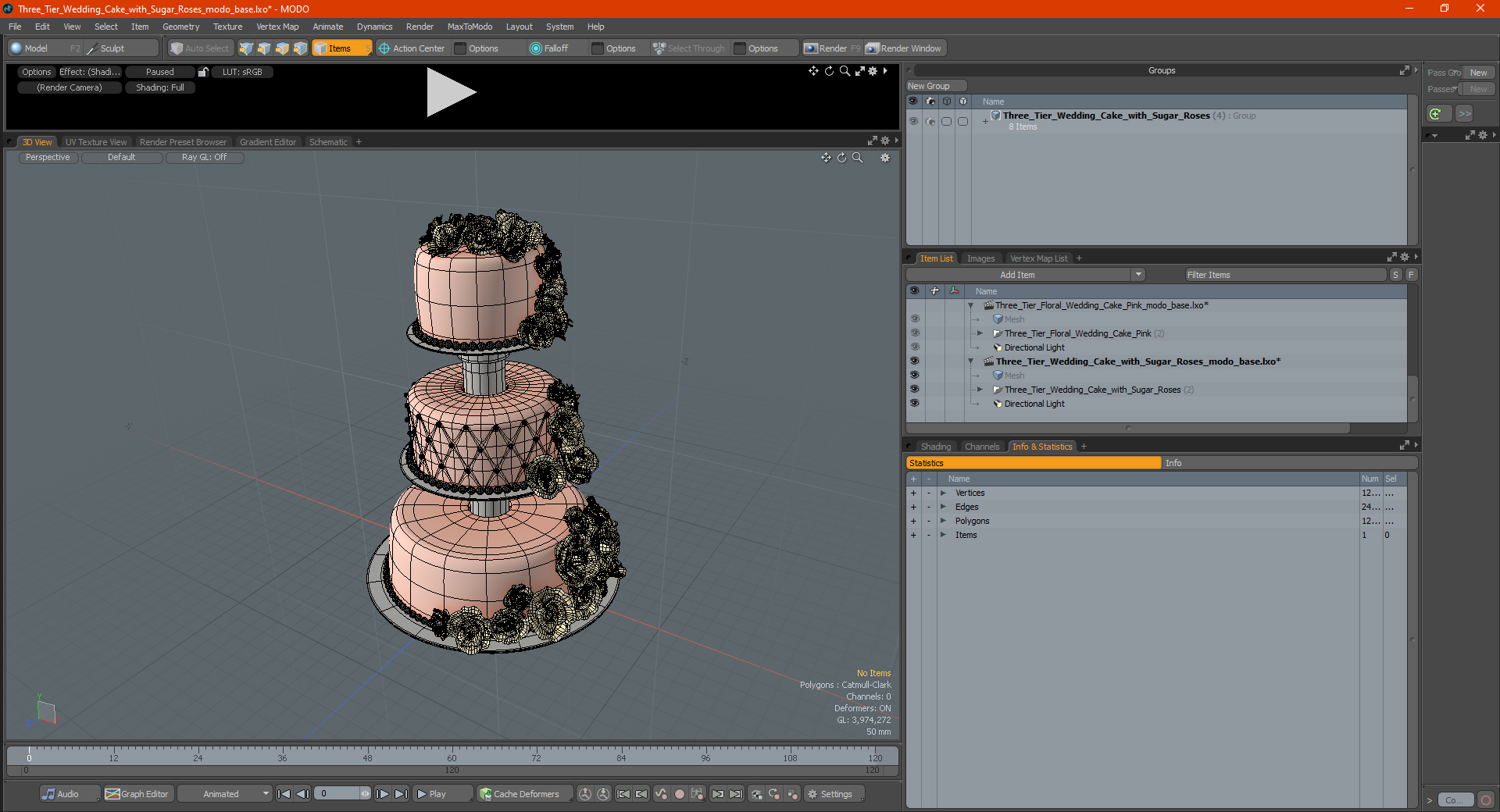Click the zoom magnifier in the render preview panel

point(845,71)
